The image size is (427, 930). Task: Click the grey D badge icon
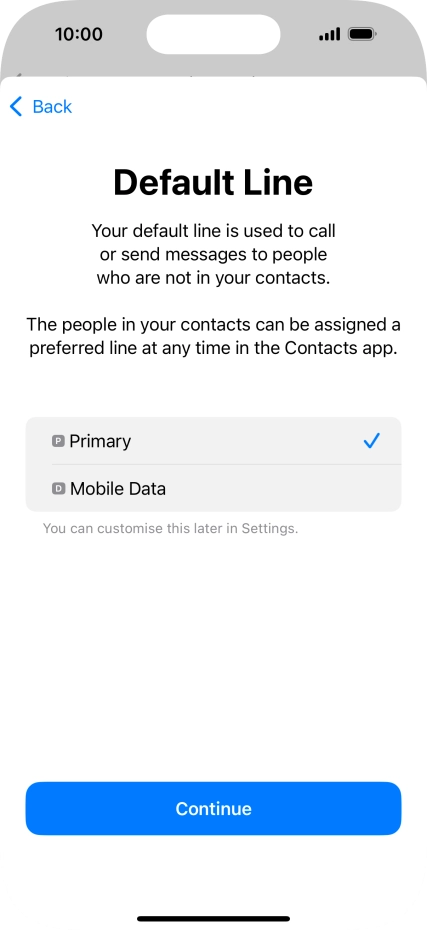(x=58, y=489)
